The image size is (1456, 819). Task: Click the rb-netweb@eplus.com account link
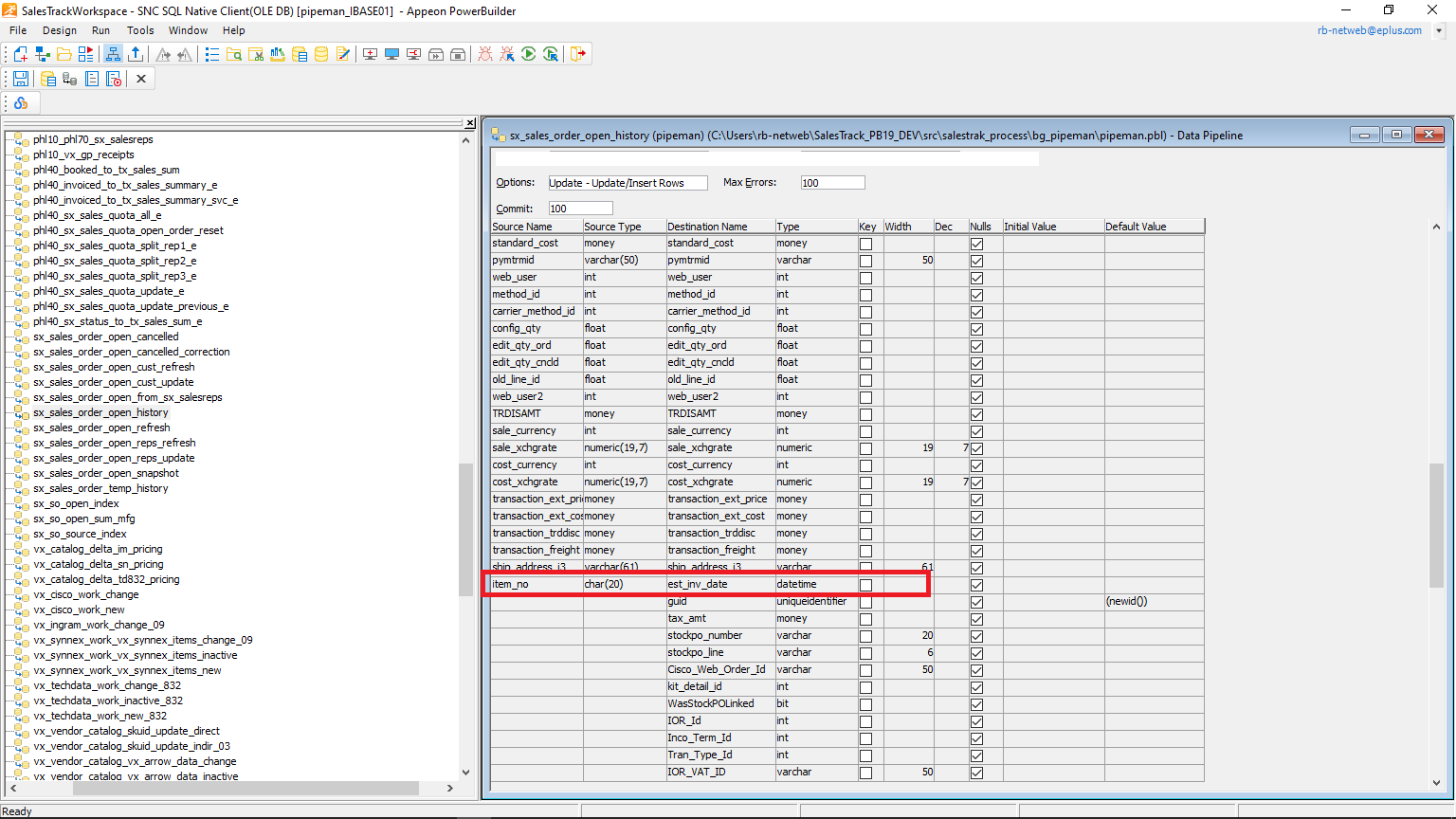(x=1369, y=30)
